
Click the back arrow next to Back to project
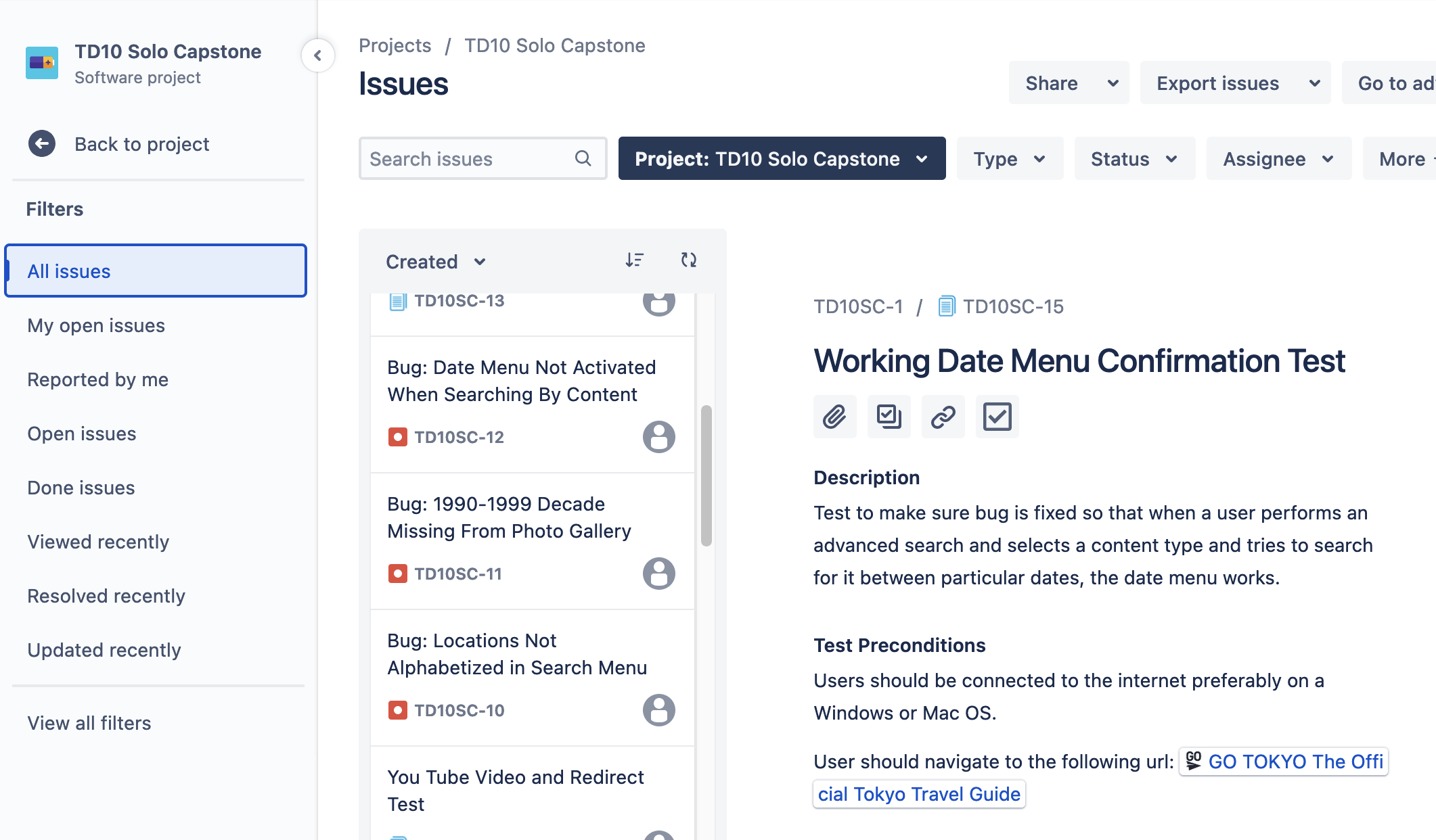(41, 143)
